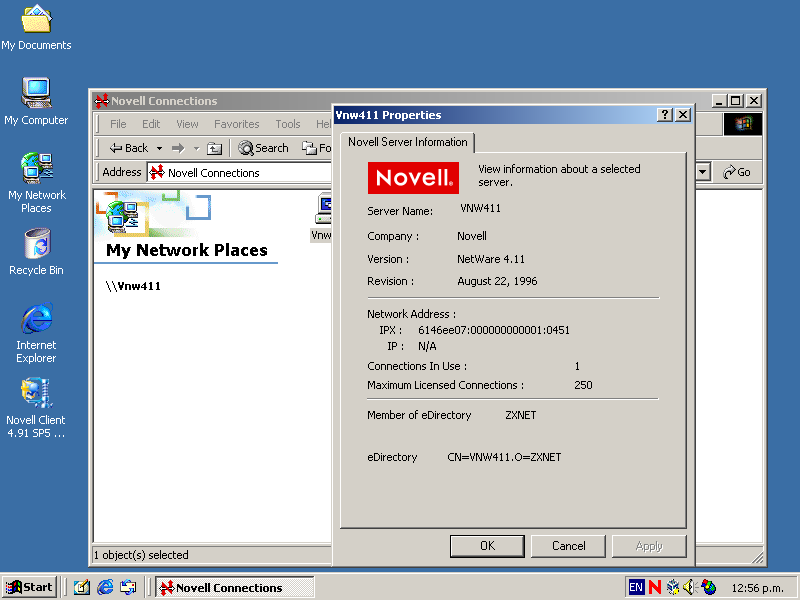
Task: Open the Tools menu
Action: 288,124
